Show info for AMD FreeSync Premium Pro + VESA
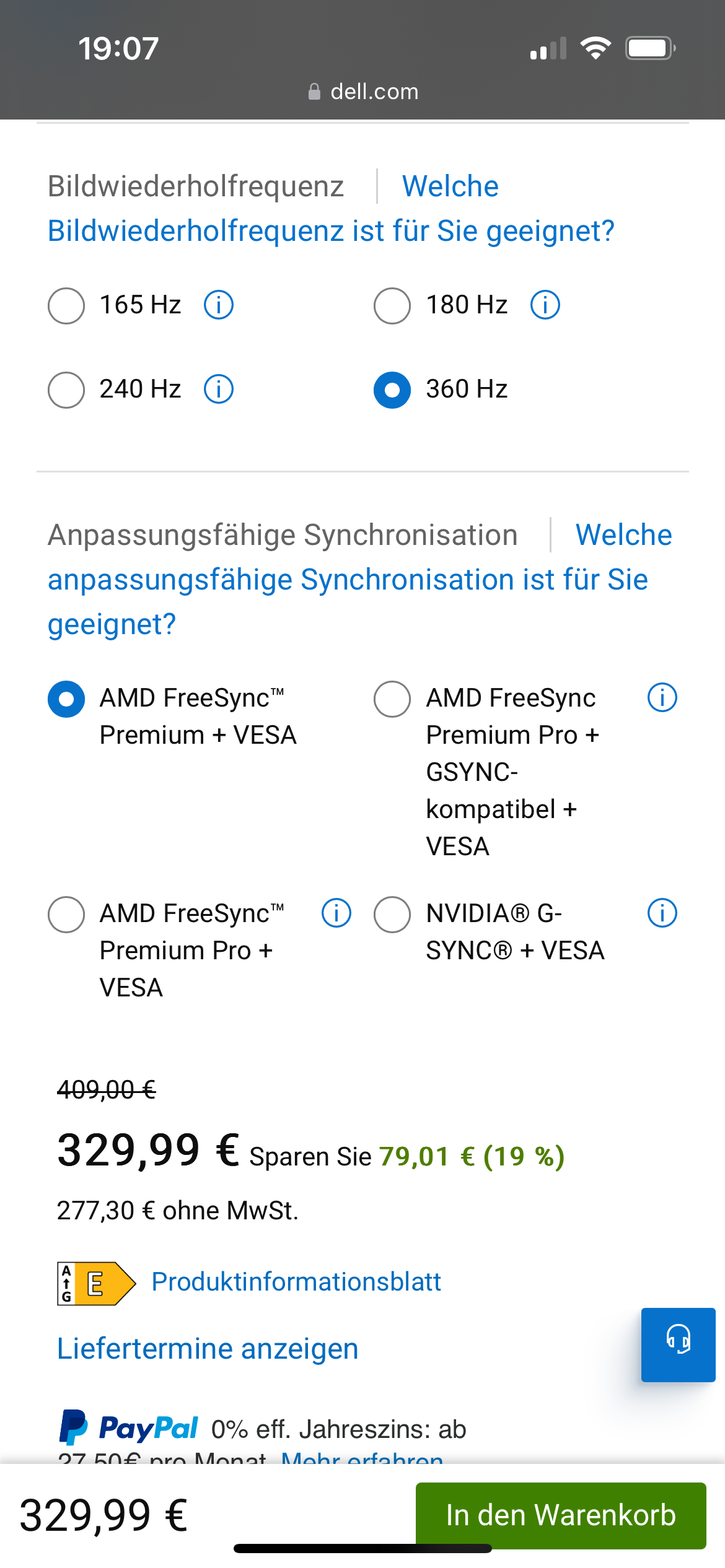725x1568 pixels. click(x=336, y=913)
